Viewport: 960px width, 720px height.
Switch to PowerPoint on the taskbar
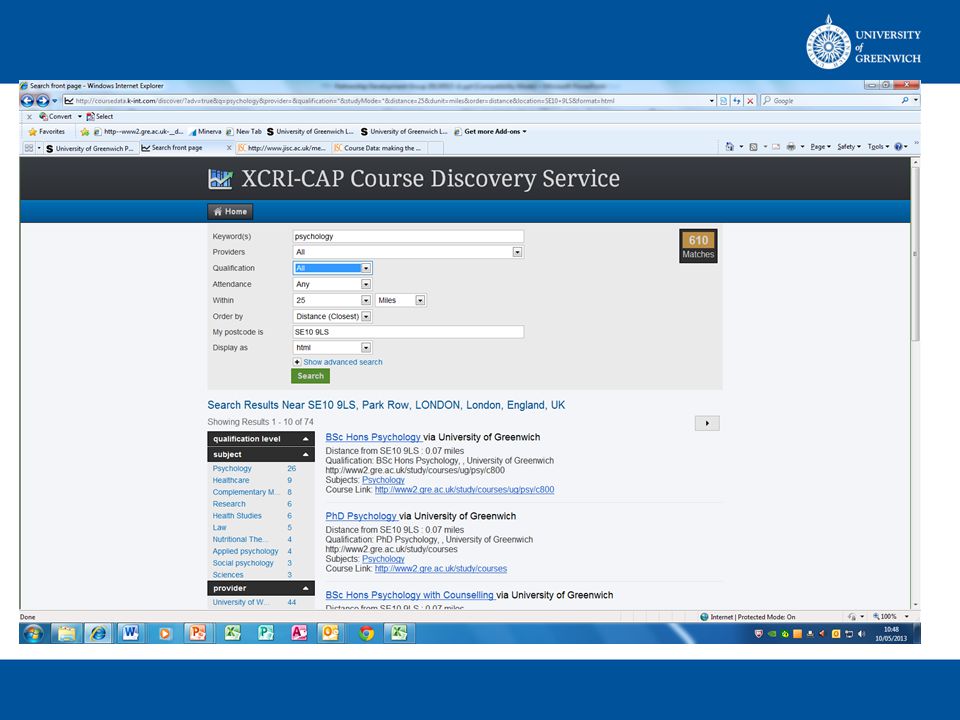(198, 633)
